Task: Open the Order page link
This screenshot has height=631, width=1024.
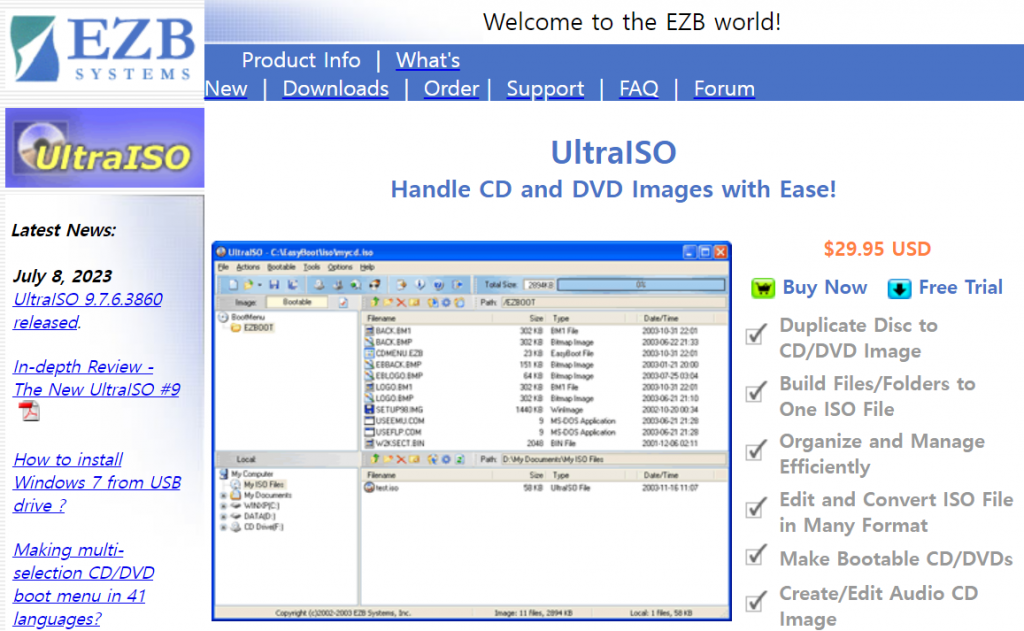Action: [x=451, y=89]
